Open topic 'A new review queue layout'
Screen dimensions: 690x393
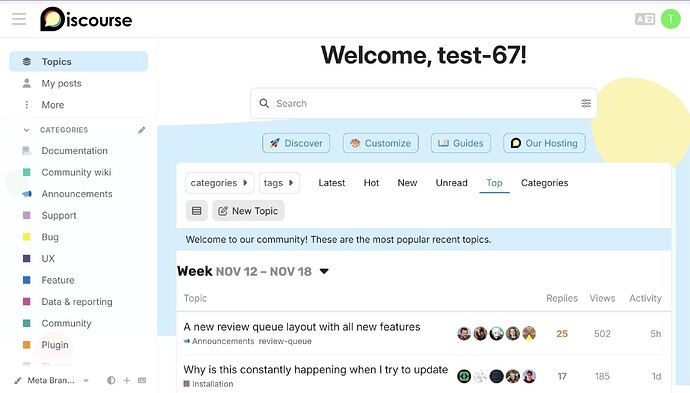point(302,327)
